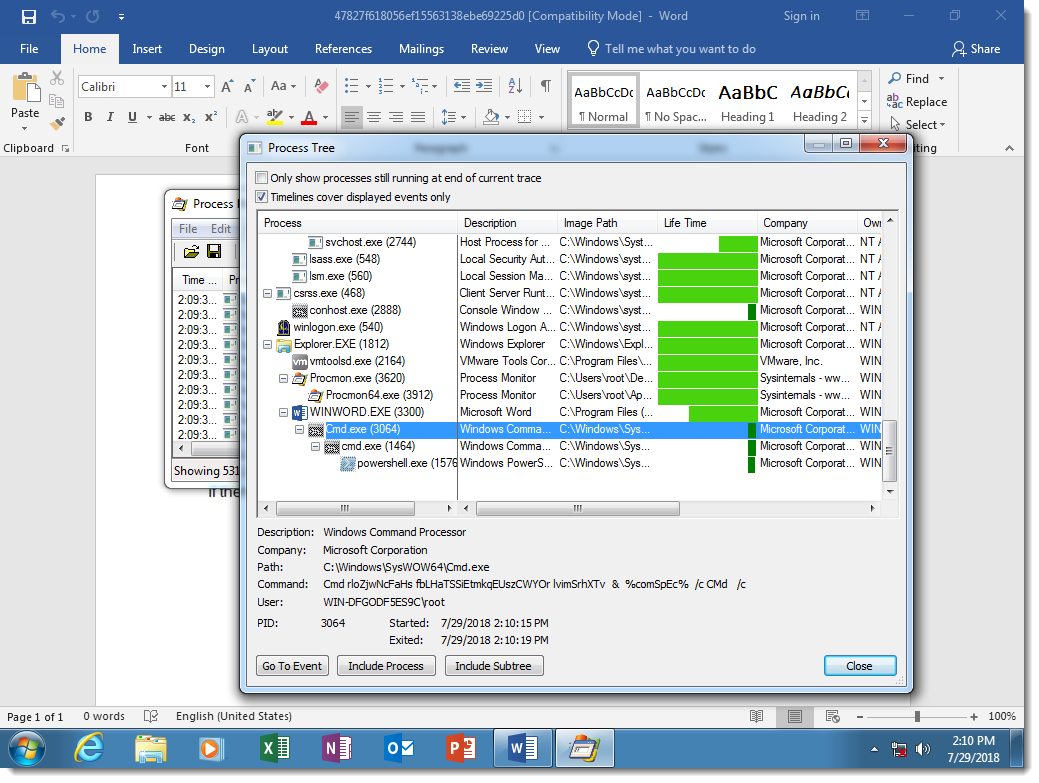Insert a bulleted list
The image size is (1039, 783).
(x=352, y=86)
